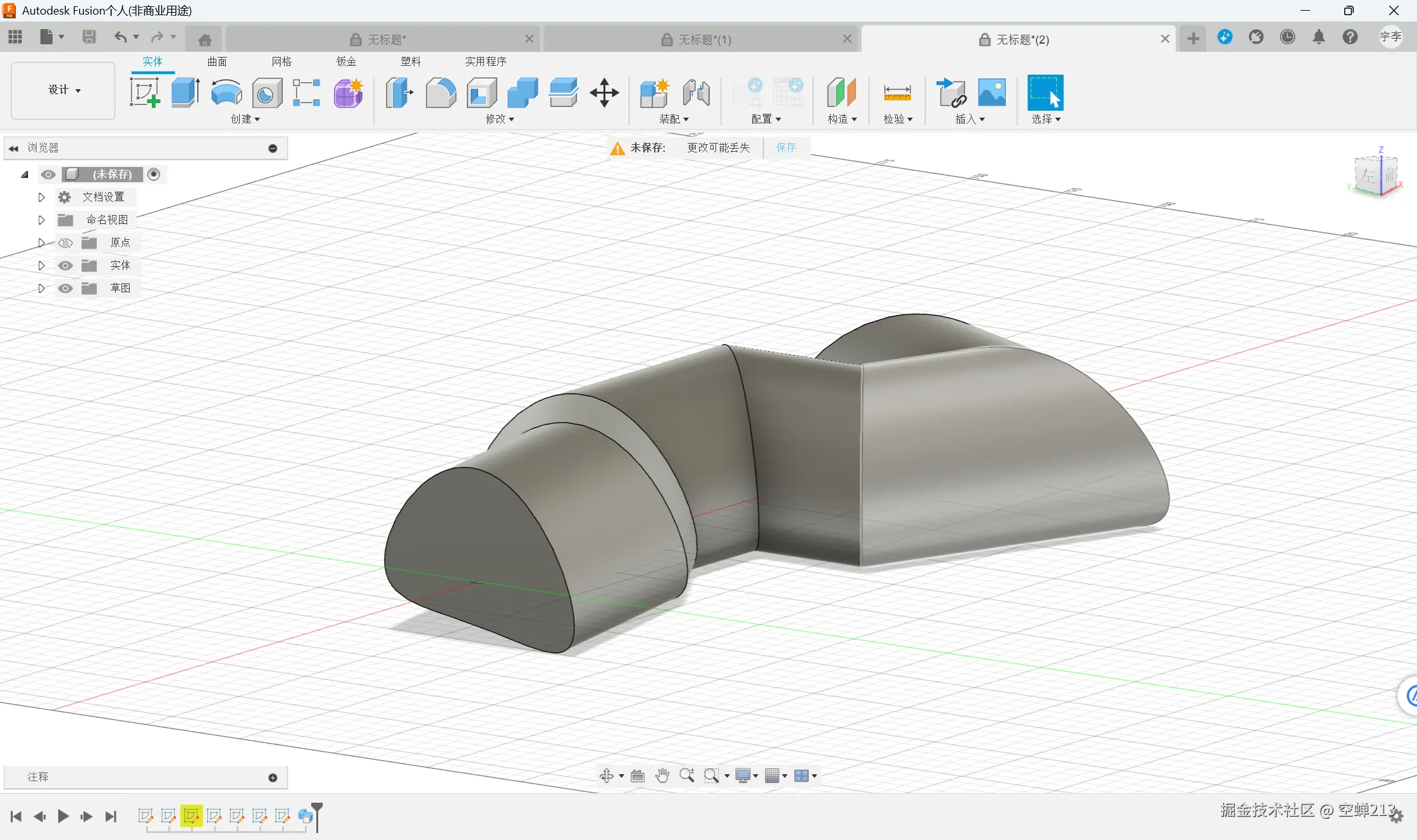Screen dimensions: 1417x840
Task: Open the 修改 dropdown menu
Action: point(500,119)
